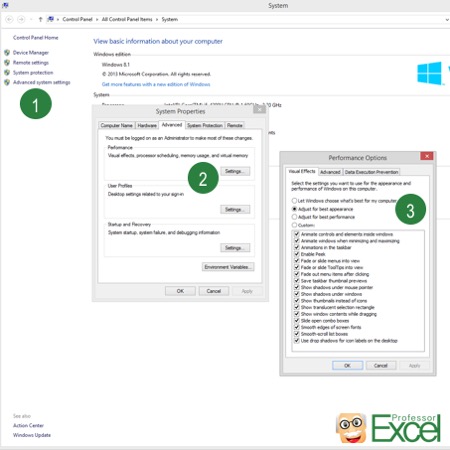Toggle Smooth edges of screen fonts
This screenshot has height=450, width=450.
[x=297, y=327]
